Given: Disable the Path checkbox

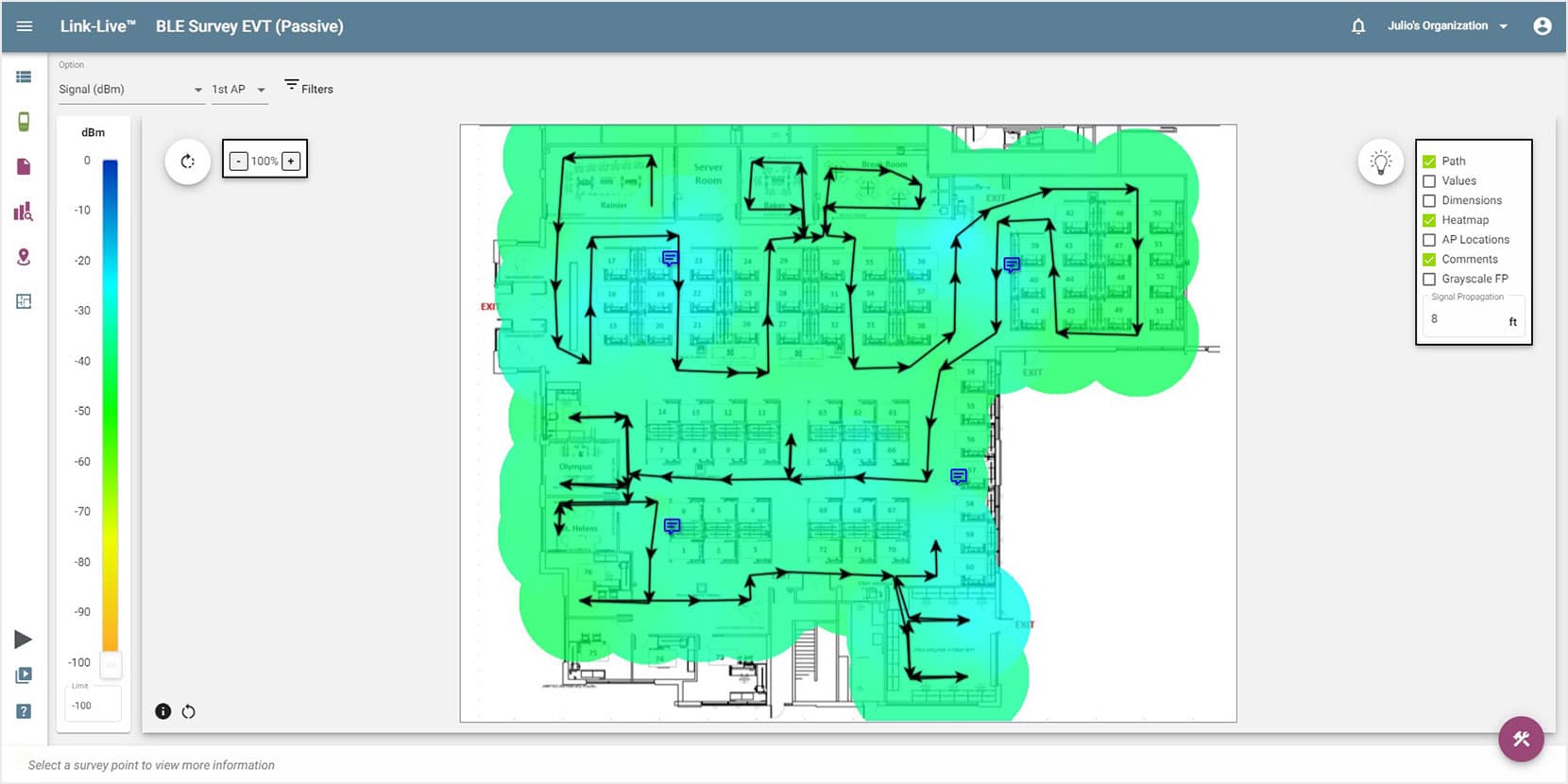Looking at the screenshot, I should tap(1429, 162).
